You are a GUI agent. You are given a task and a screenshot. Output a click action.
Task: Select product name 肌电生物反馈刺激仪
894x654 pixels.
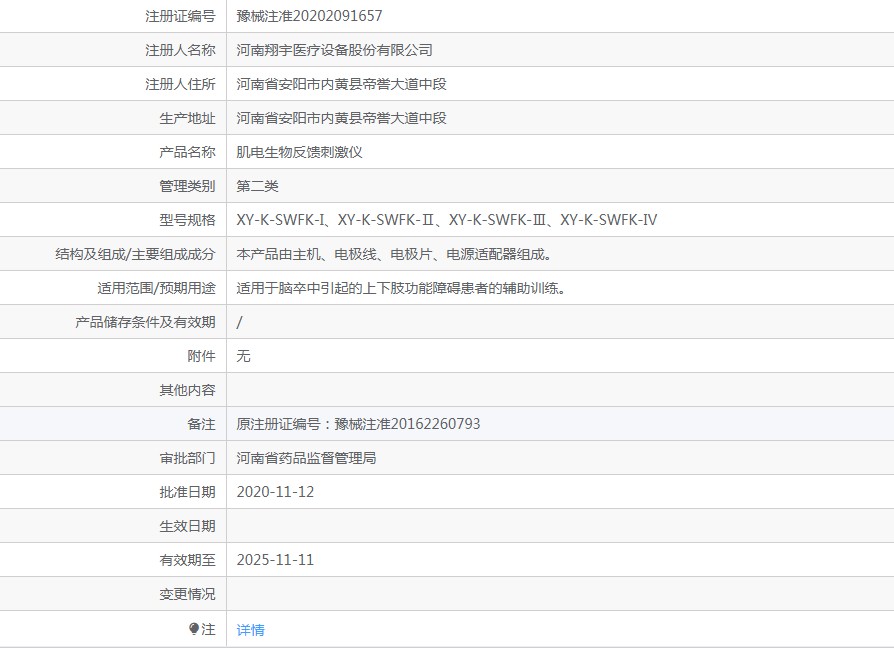(299, 152)
